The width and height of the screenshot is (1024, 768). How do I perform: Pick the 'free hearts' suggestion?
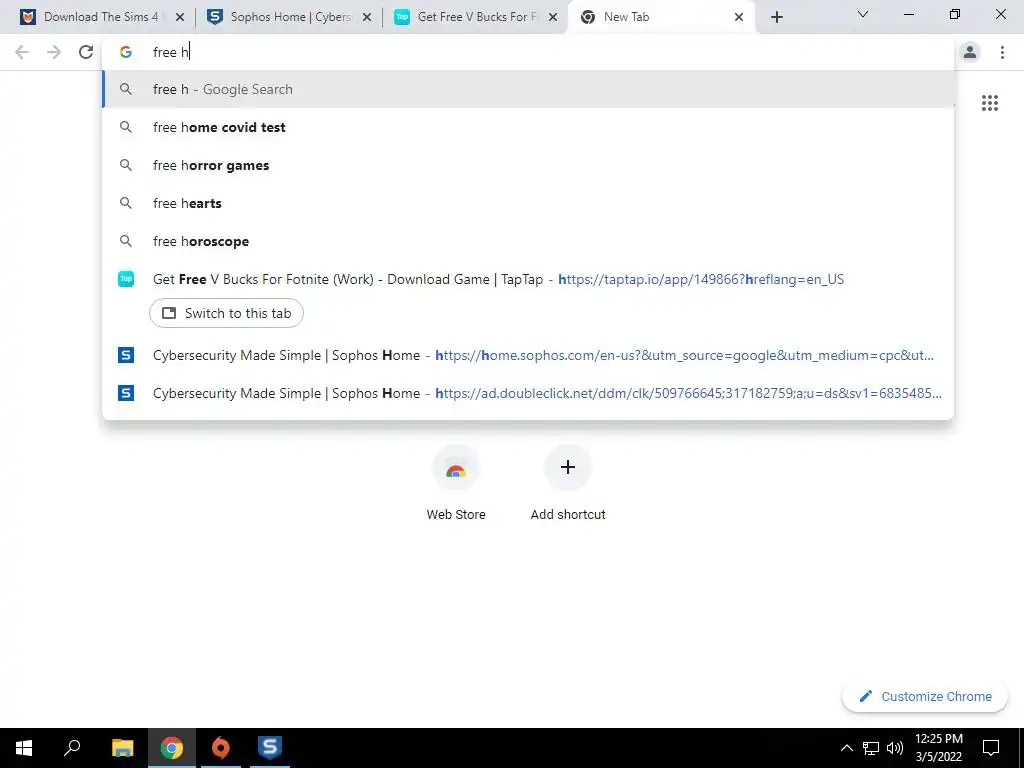click(x=528, y=203)
